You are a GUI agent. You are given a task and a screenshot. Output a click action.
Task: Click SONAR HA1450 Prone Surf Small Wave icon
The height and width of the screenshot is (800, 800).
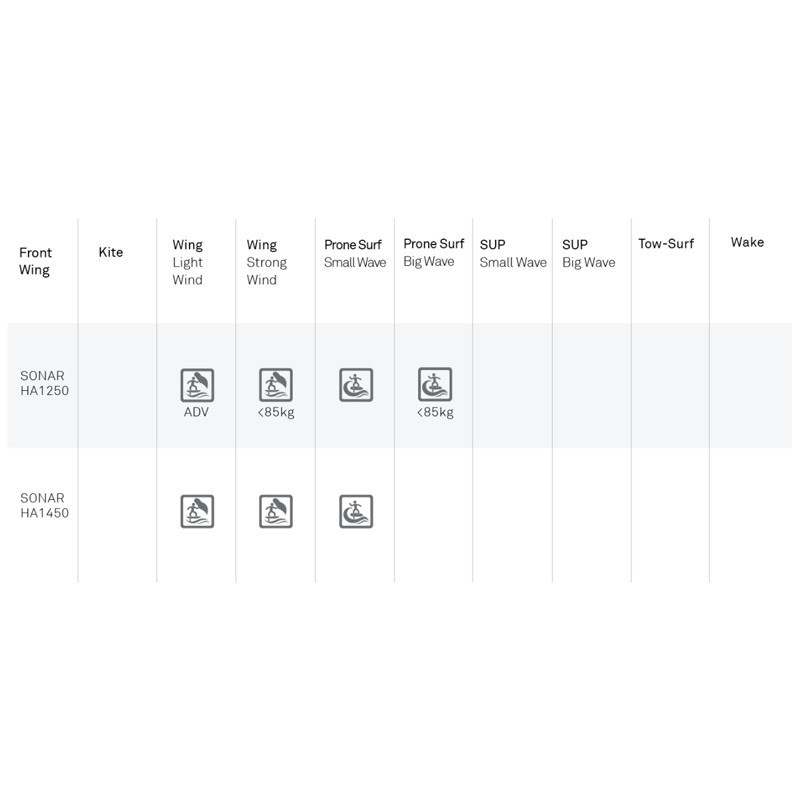coord(355,511)
